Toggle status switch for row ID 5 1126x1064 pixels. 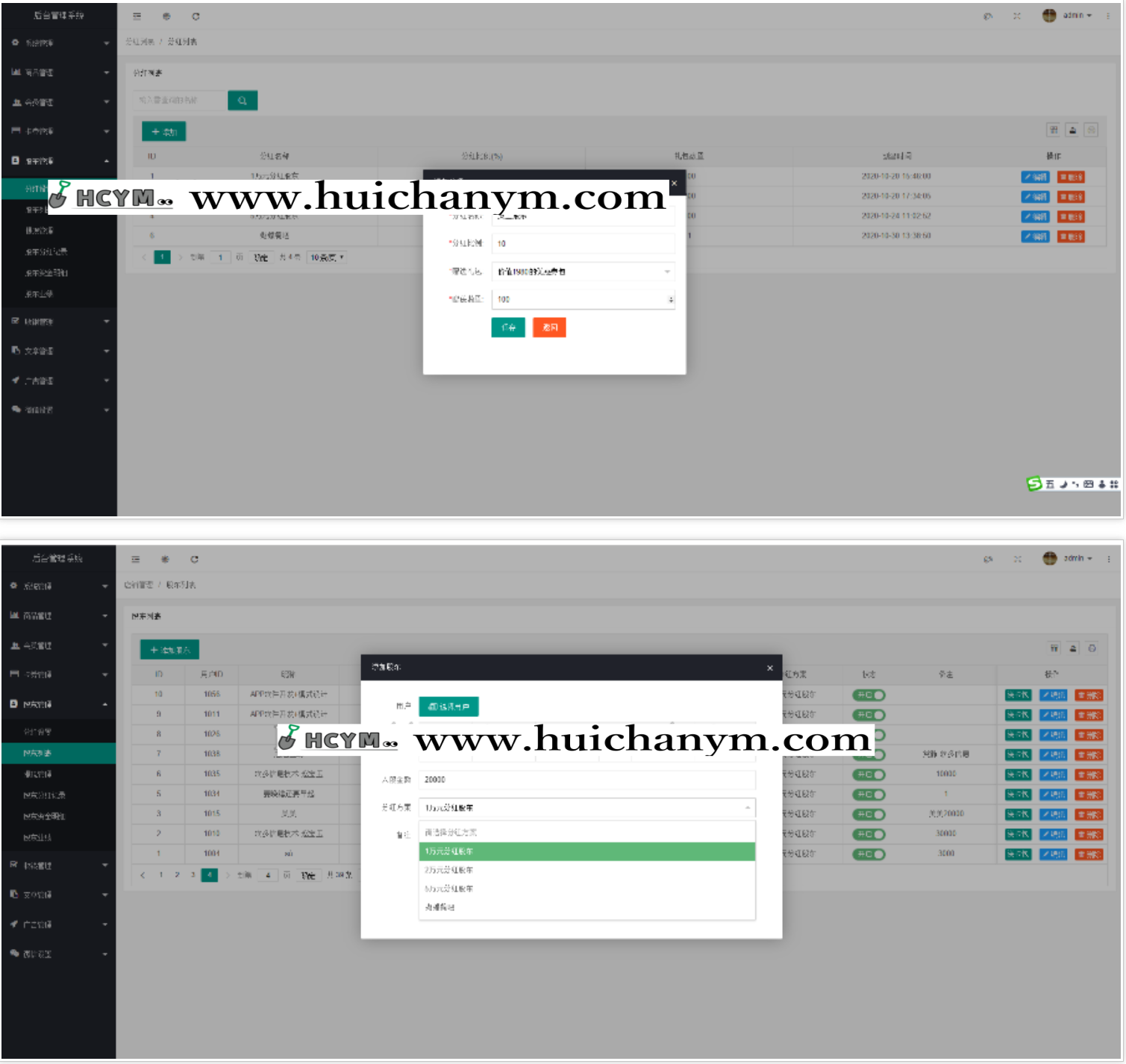coord(869,795)
